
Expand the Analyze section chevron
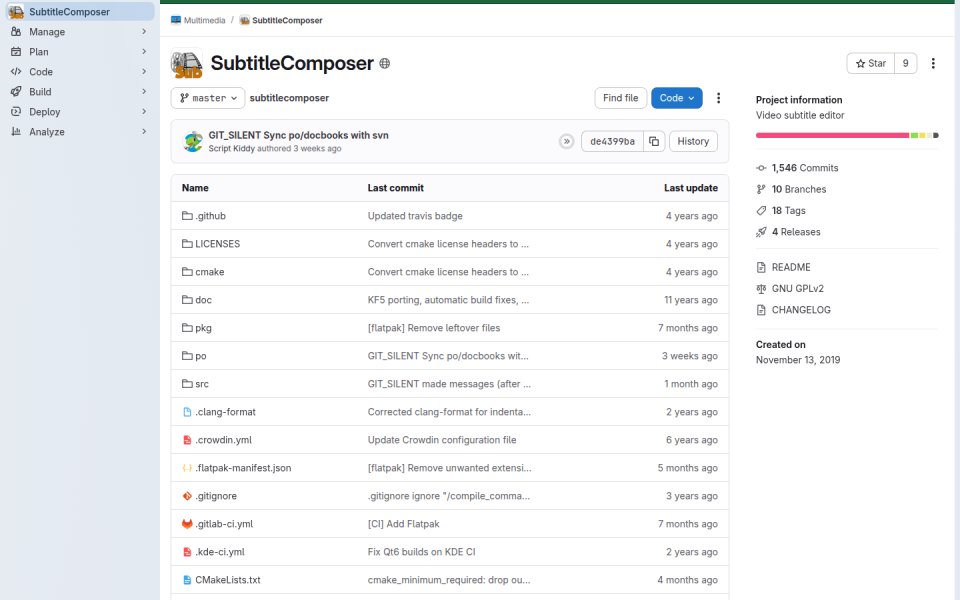pyautogui.click(x=144, y=132)
